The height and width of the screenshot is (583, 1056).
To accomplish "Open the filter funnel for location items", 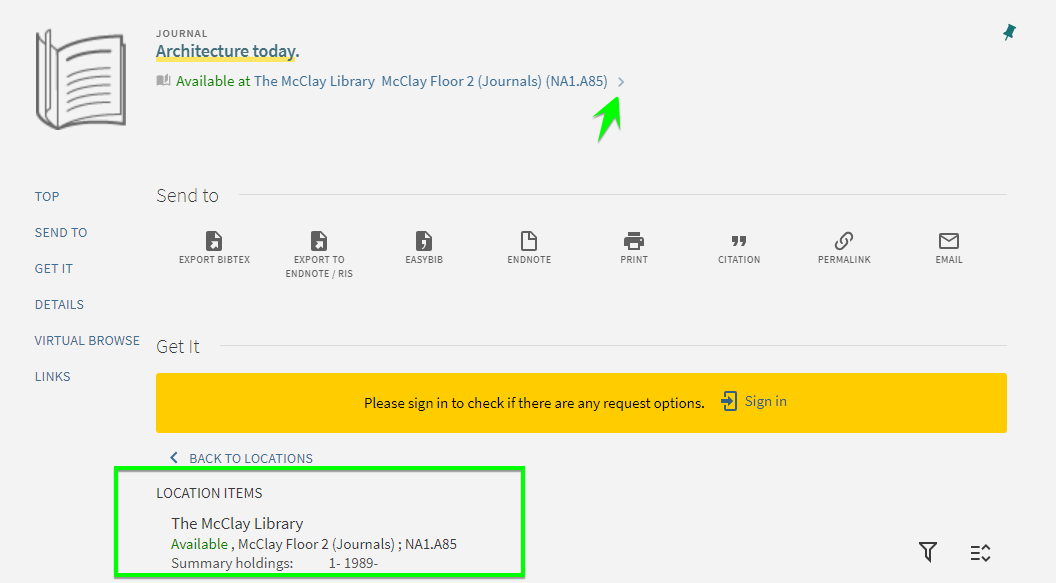I will (928, 551).
